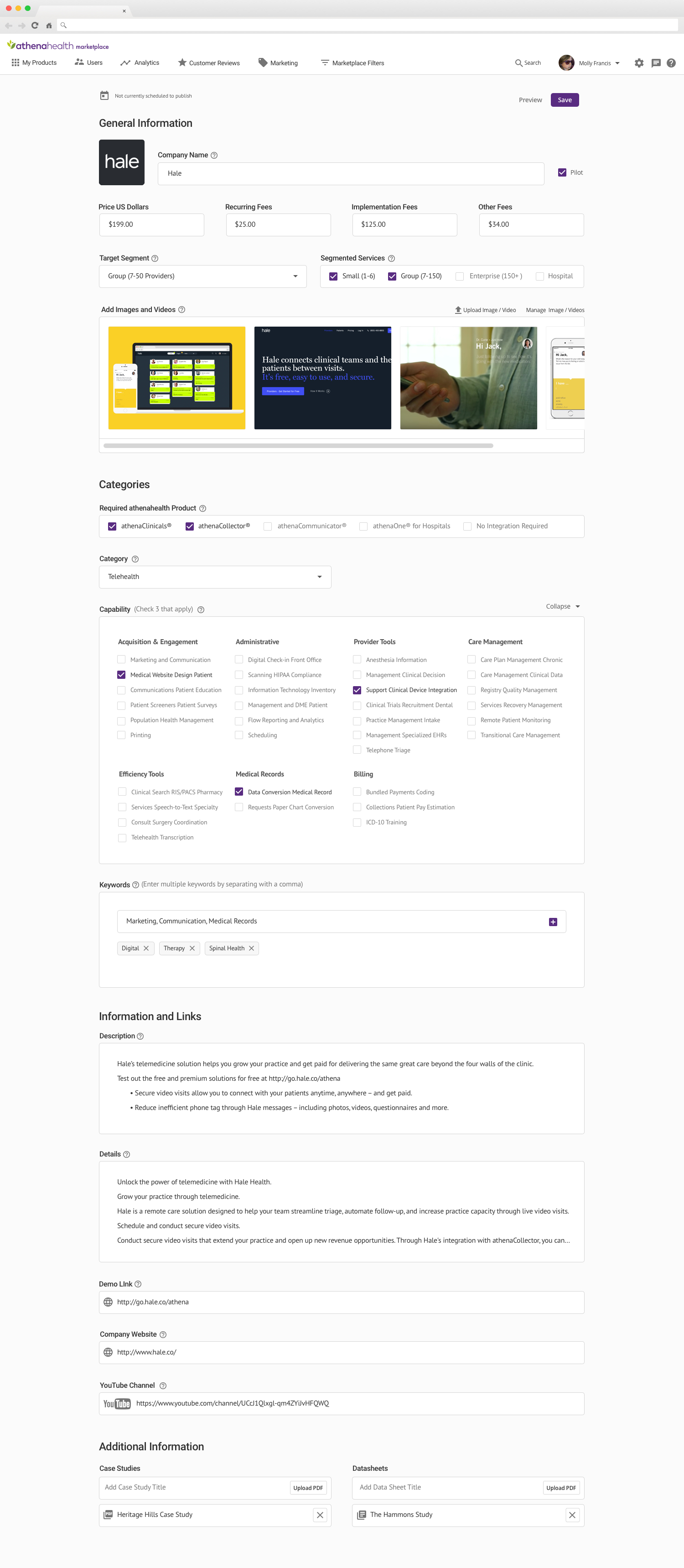The width and height of the screenshot is (684, 1568).
Task: Check the athenaCommunicator product
Action: click(268, 526)
